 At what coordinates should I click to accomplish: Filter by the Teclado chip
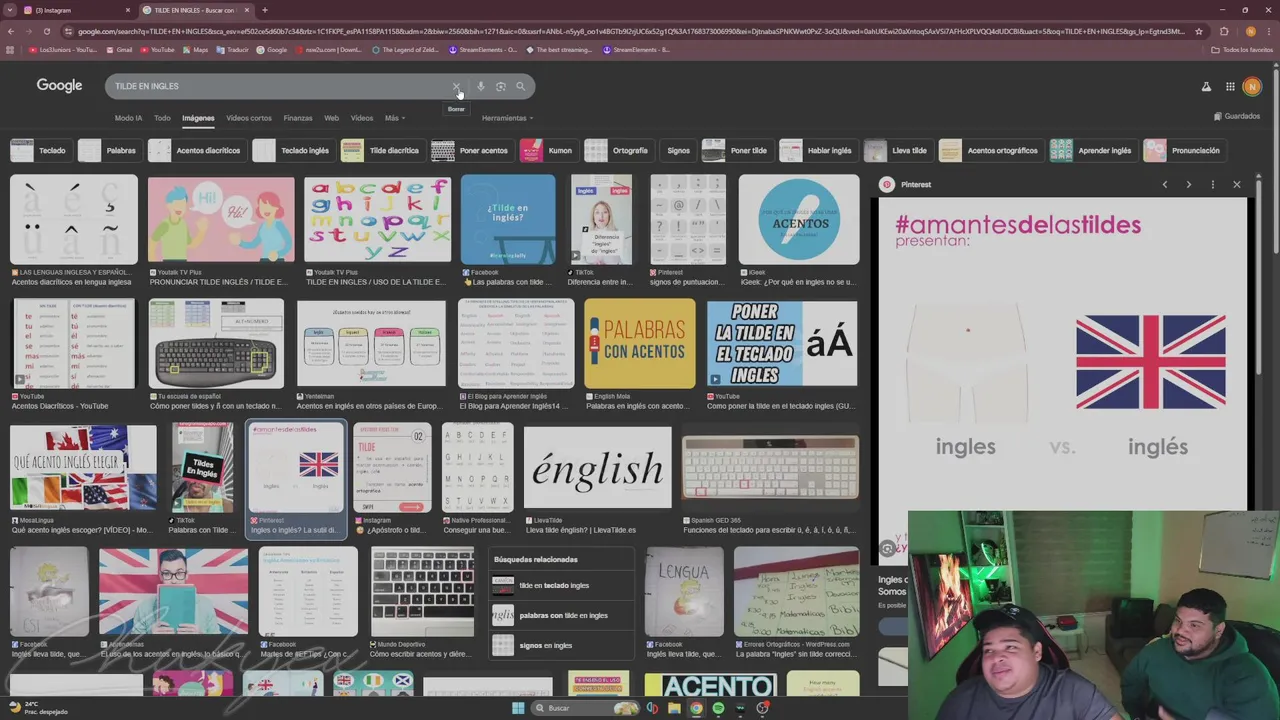coord(39,151)
